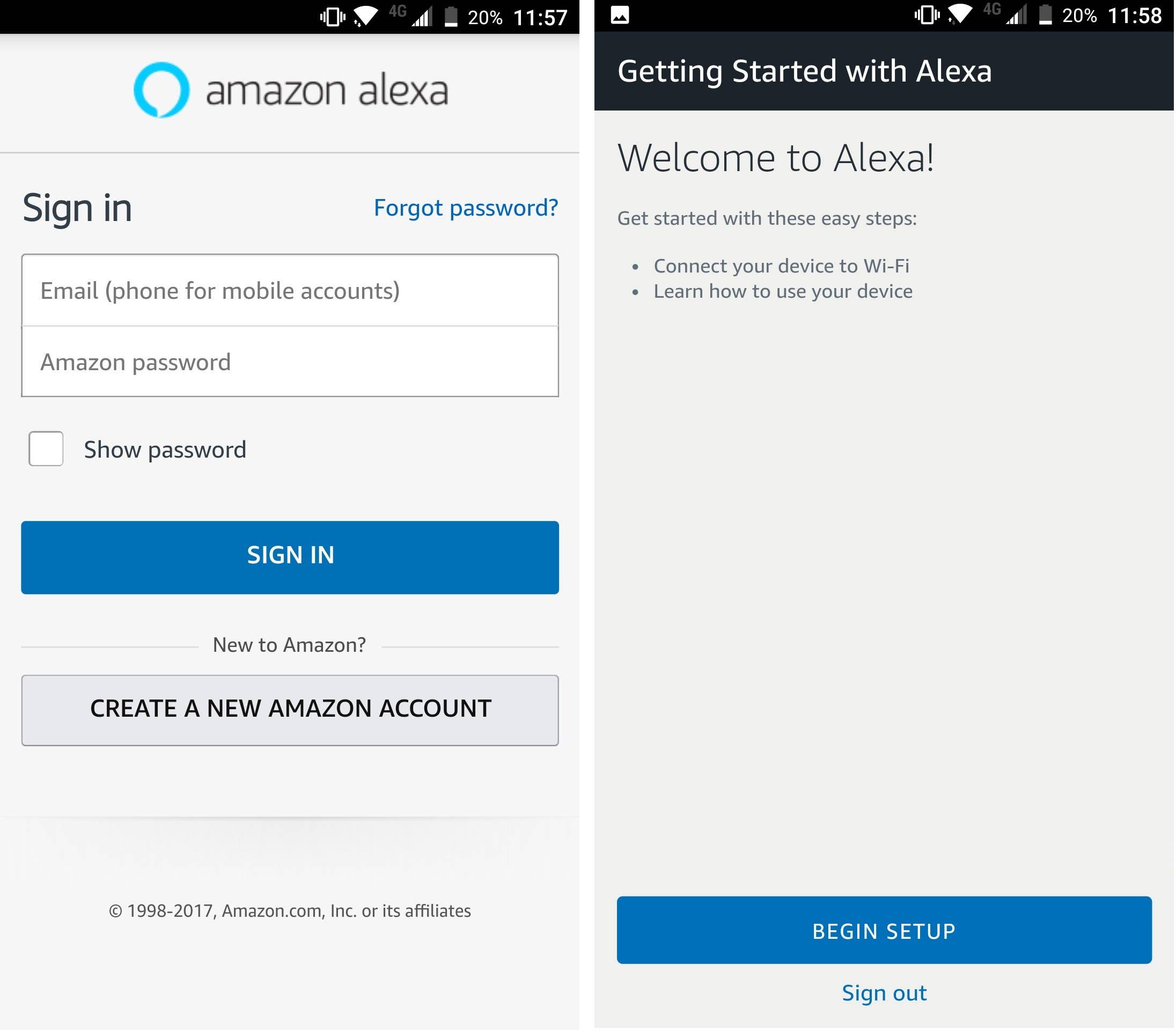Image resolution: width=1176 pixels, height=1030 pixels.
Task: Tap the battery icon on right screen
Action: (1046, 15)
